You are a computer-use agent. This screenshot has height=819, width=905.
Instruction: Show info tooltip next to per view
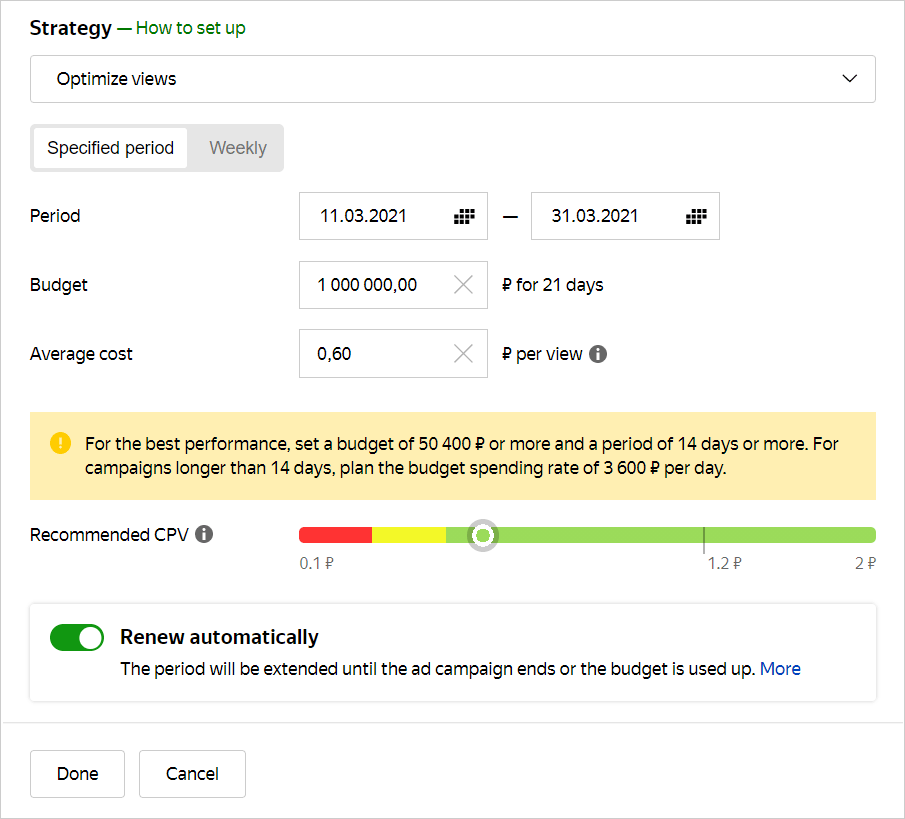(x=598, y=354)
